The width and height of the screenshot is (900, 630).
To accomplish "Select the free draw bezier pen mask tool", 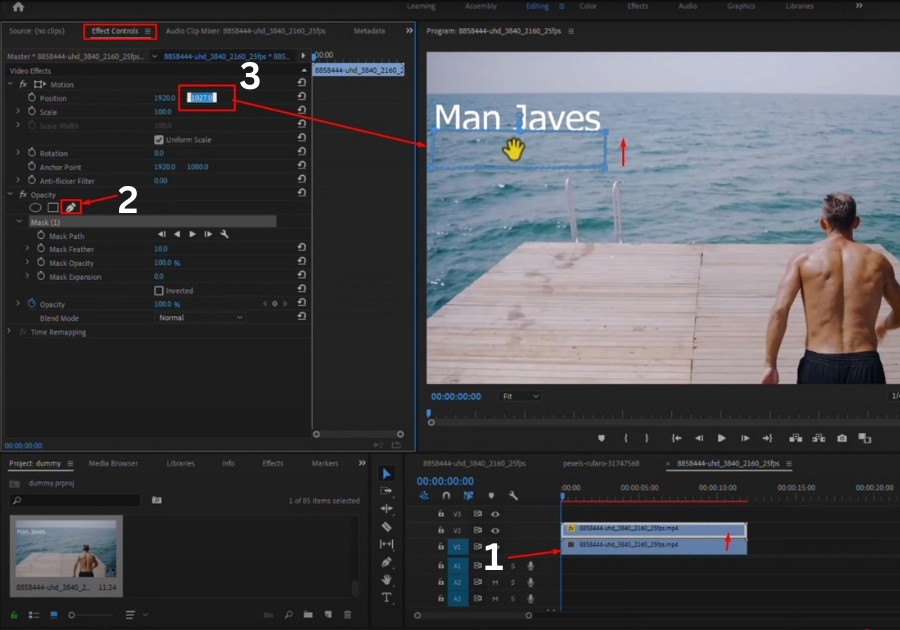I will click(x=71, y=207).
